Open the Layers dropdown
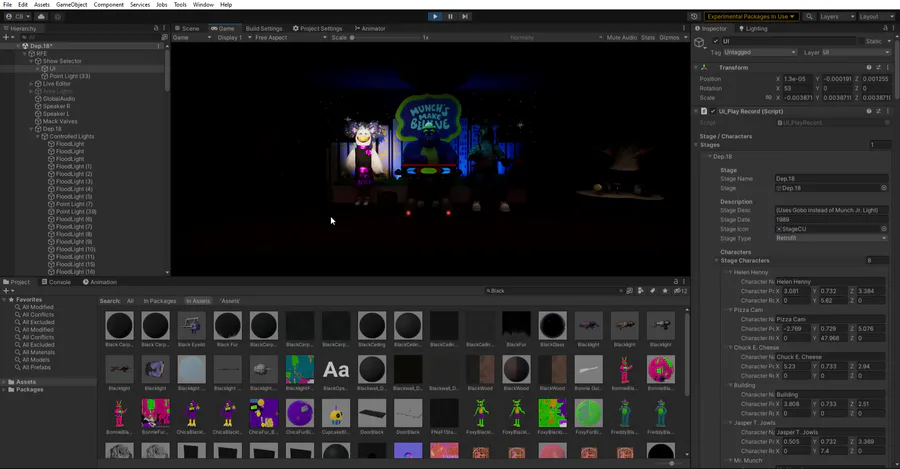The image size is (900, 469). point(837,17)
